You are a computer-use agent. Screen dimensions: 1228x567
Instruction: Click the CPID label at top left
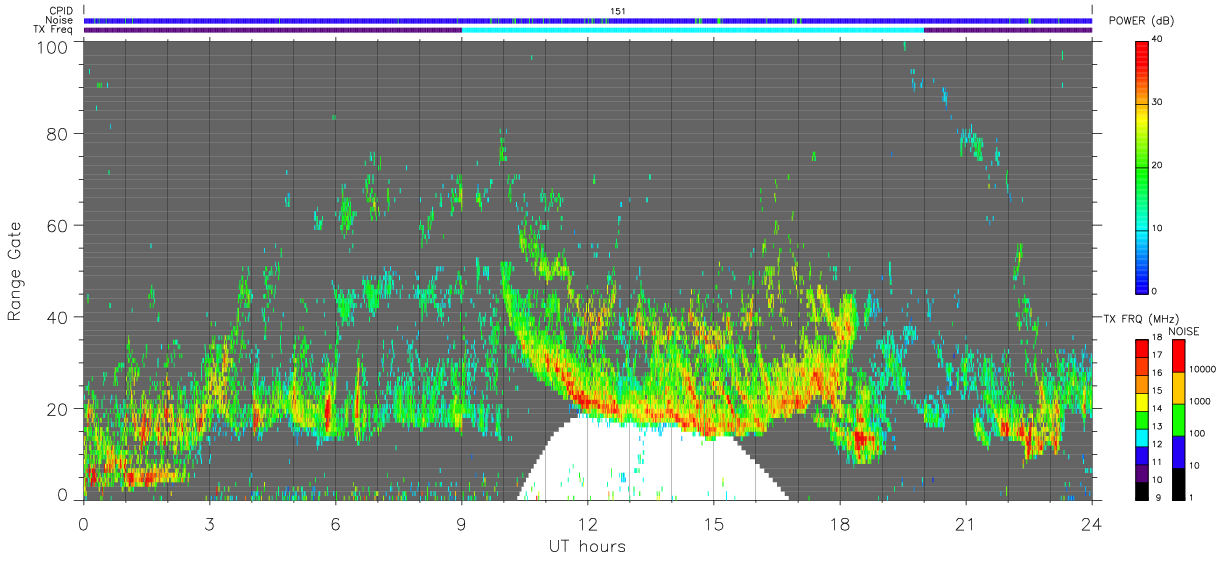pos(61,11)
